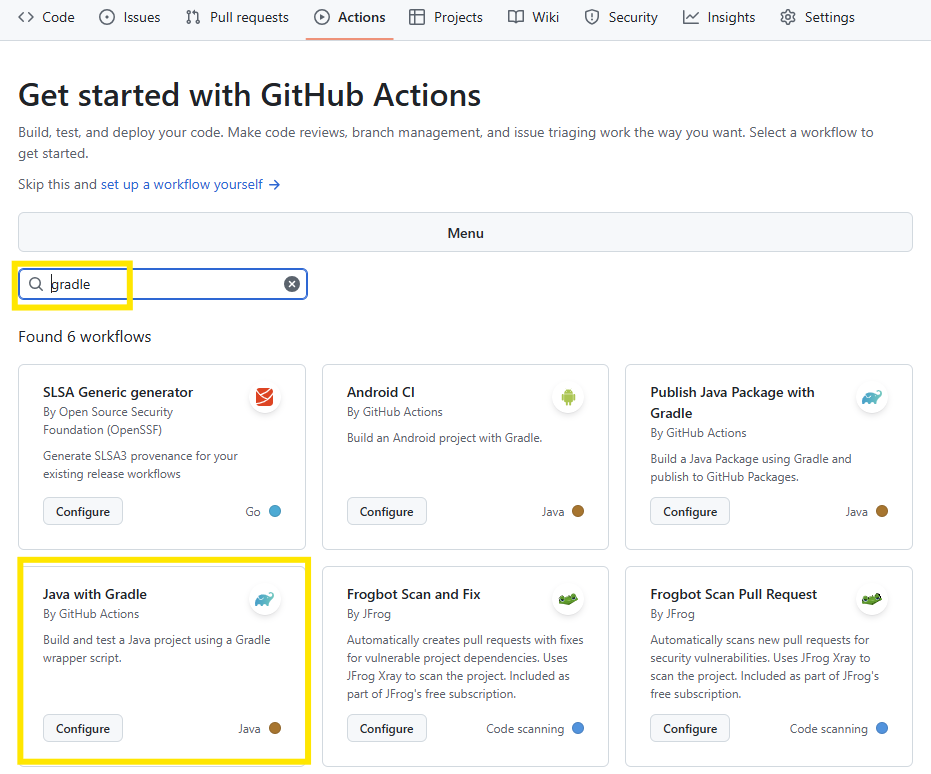
Task: Clear the search with the X icon
Action: pos(292,284)
